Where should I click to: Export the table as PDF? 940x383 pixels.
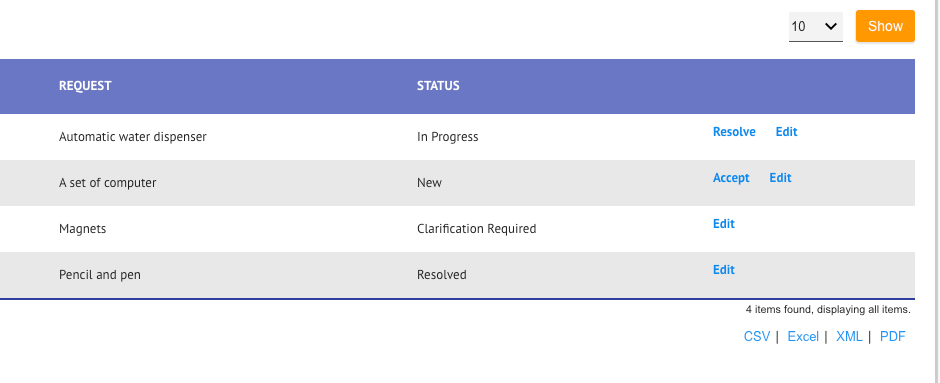pyautogui.click(x=892, y=337)
